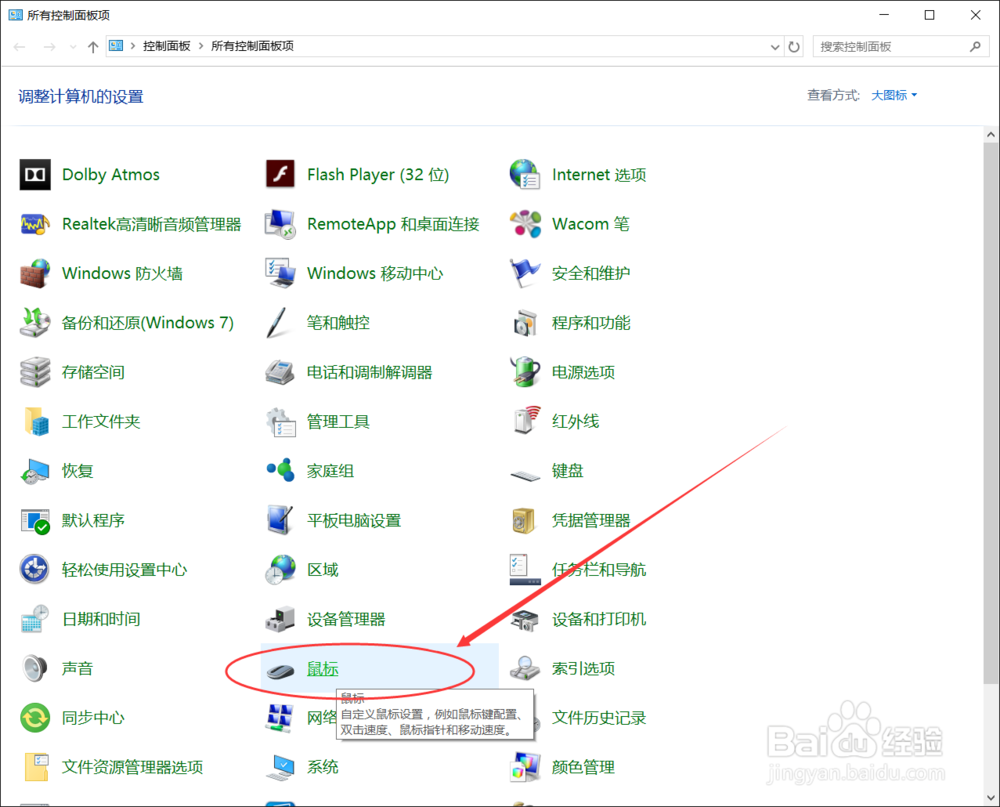The width and height of the screenshot is (1000, 807).
Task: Click the 任务栏和导航 link
Action: tap(599, 570)
